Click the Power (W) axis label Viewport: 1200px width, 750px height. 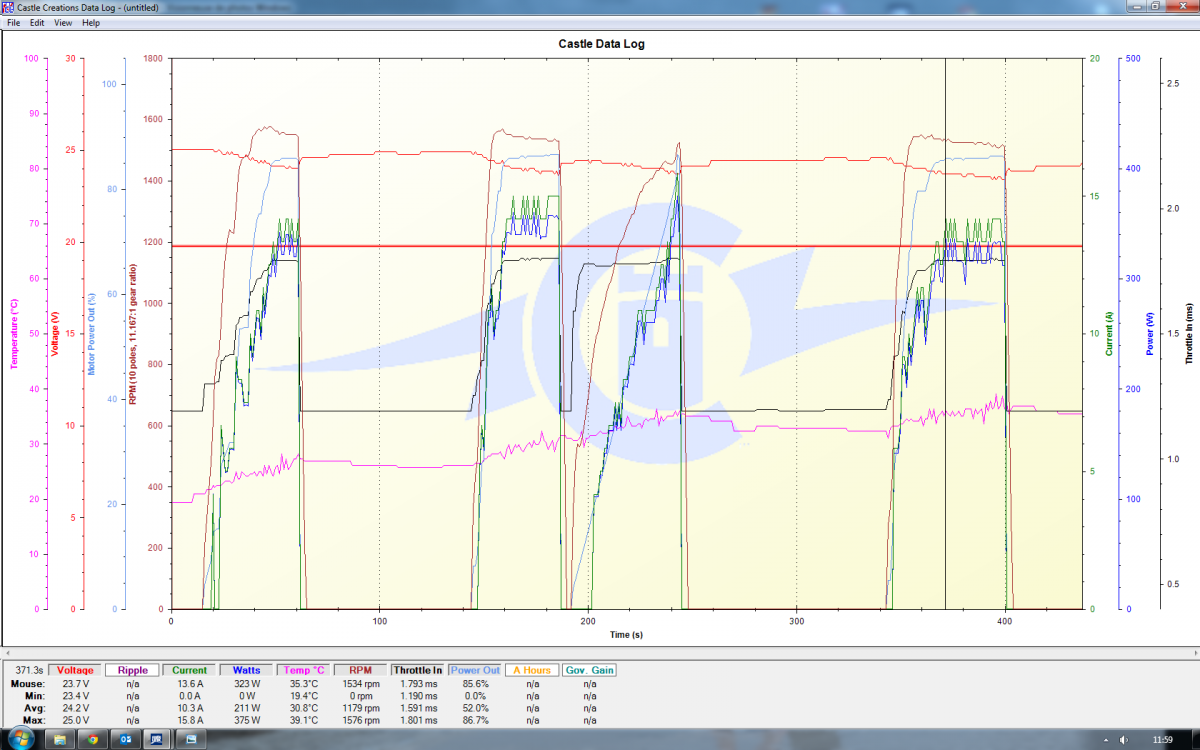[1150, 333]
